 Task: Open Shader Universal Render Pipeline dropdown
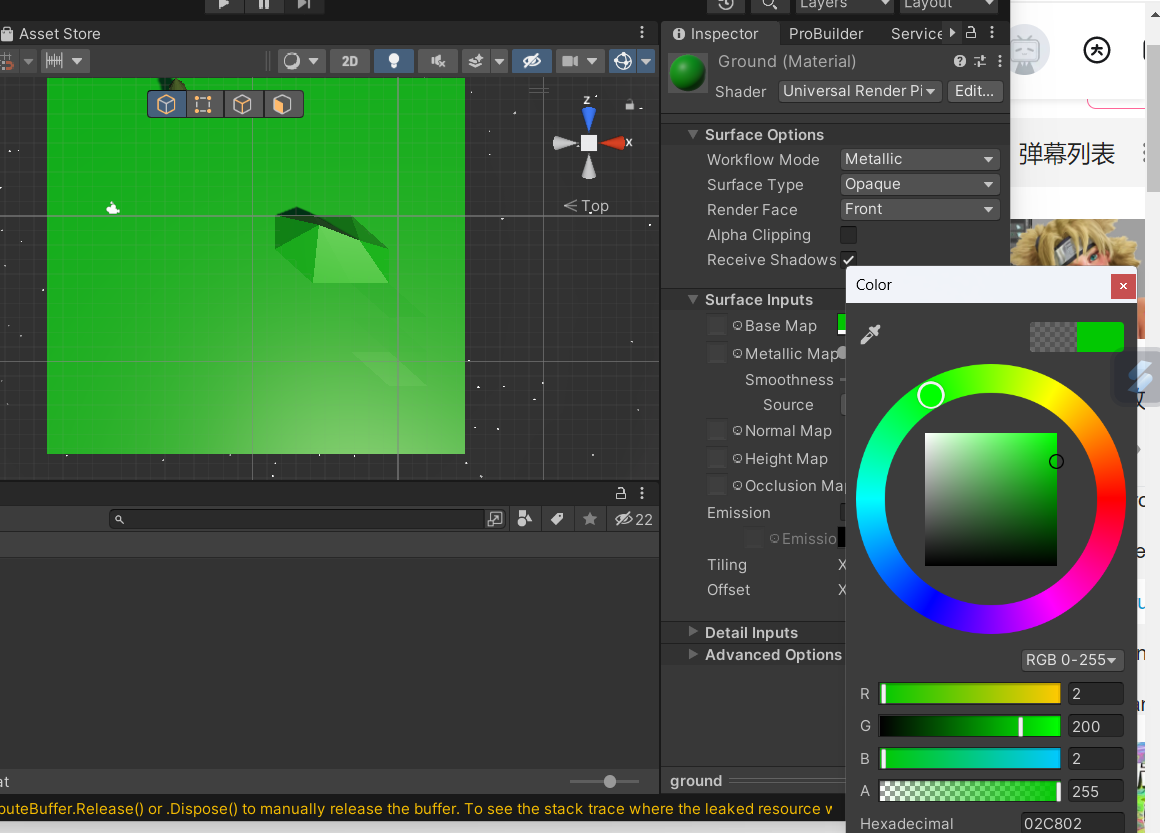coord(860,91)
